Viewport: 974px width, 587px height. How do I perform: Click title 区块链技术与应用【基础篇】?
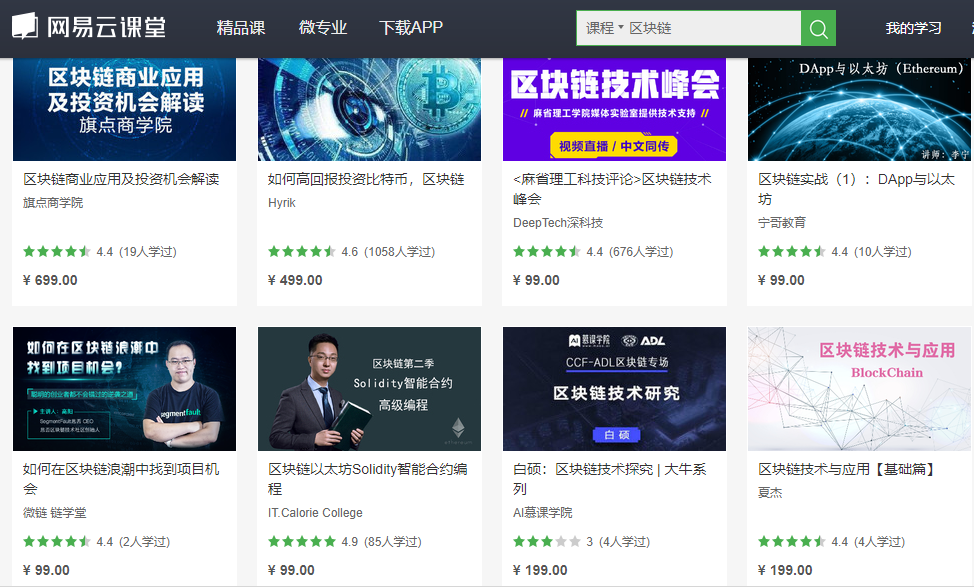click(x=847, y=469)
